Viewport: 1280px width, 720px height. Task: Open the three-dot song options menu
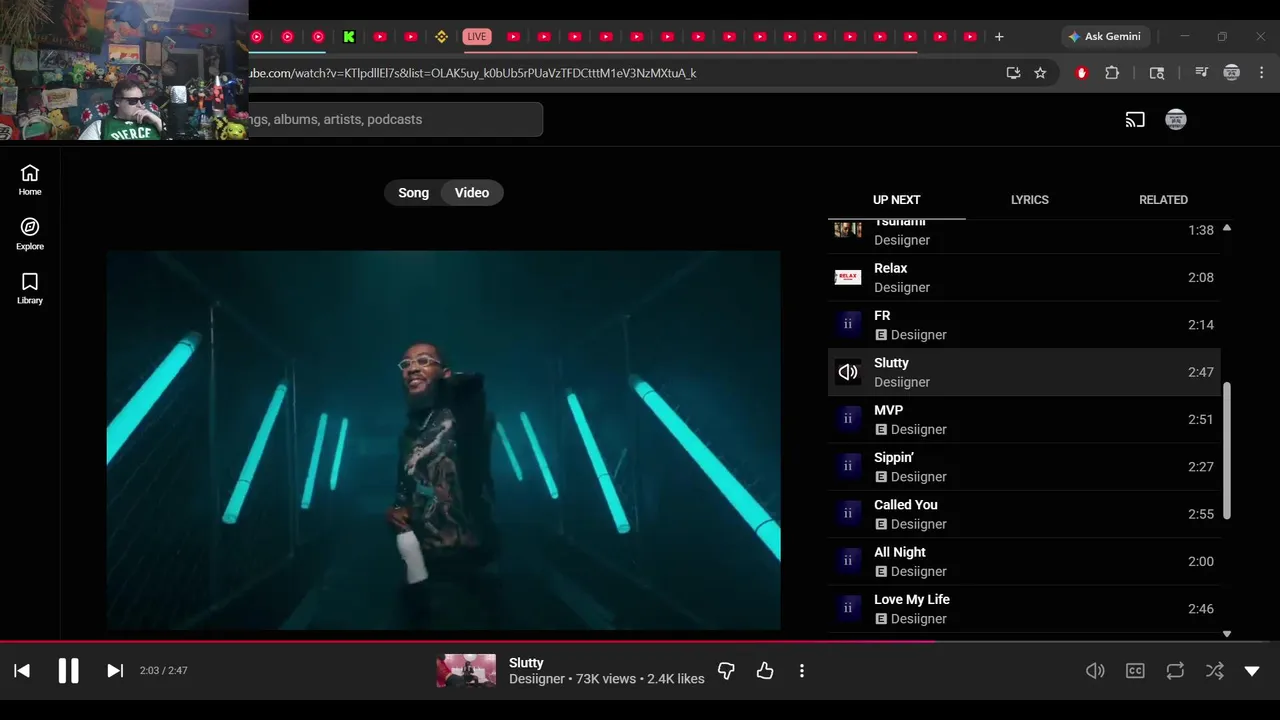[x=802, y=671]
